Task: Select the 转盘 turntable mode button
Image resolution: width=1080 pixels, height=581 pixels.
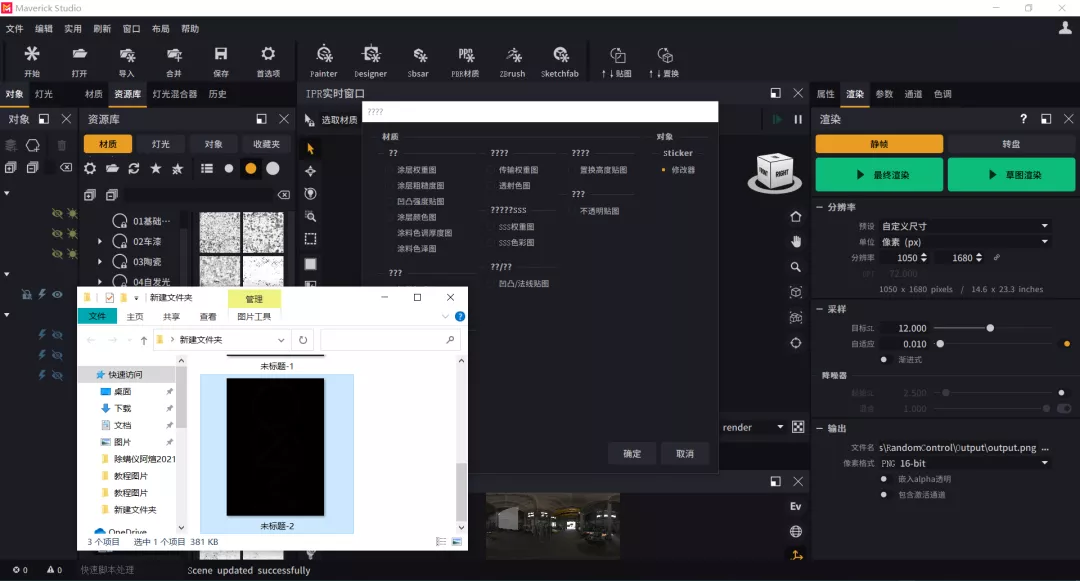Action: tap(1011, 144)
